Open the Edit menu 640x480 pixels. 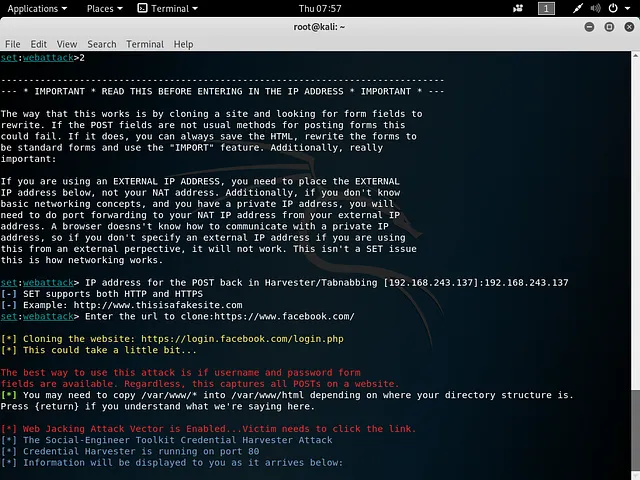tap(39, 44)
